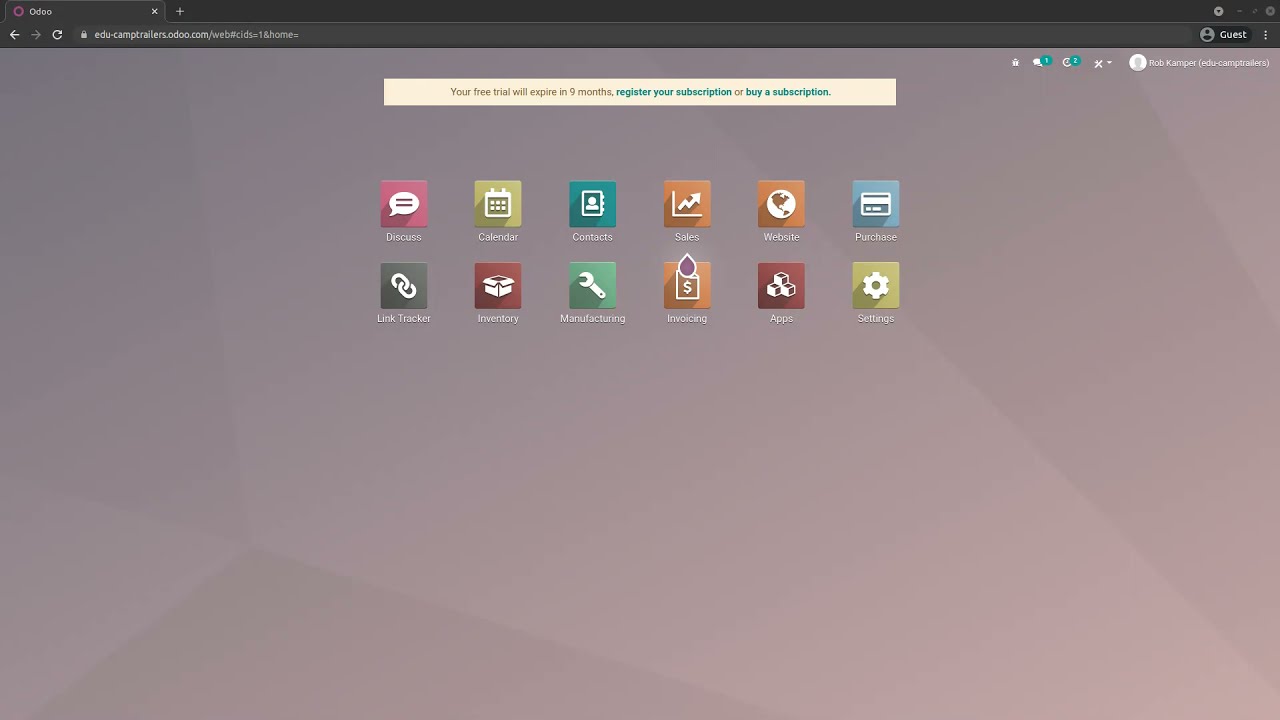Image resolution: width=1280 pixels, height=720 pixels.
Task: Click the register your subscription link
Action: click(x=674, y=92)
